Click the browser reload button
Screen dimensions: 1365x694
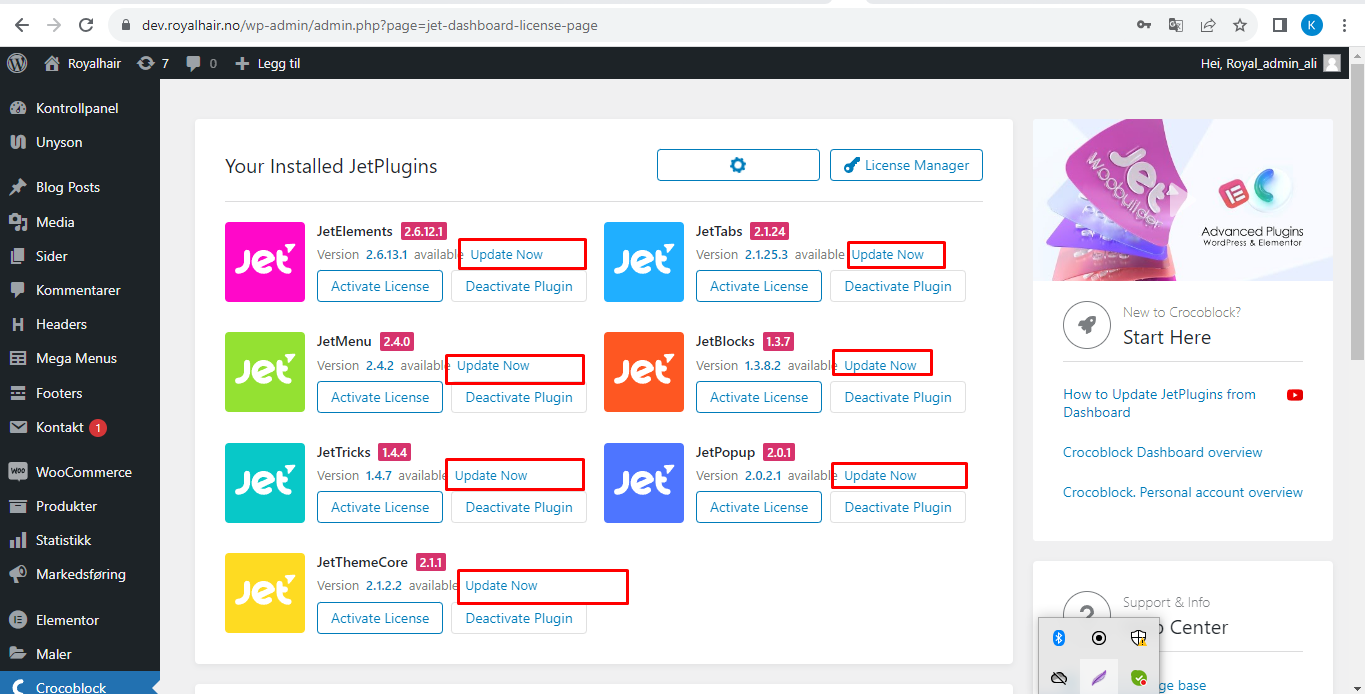(86, 25)
